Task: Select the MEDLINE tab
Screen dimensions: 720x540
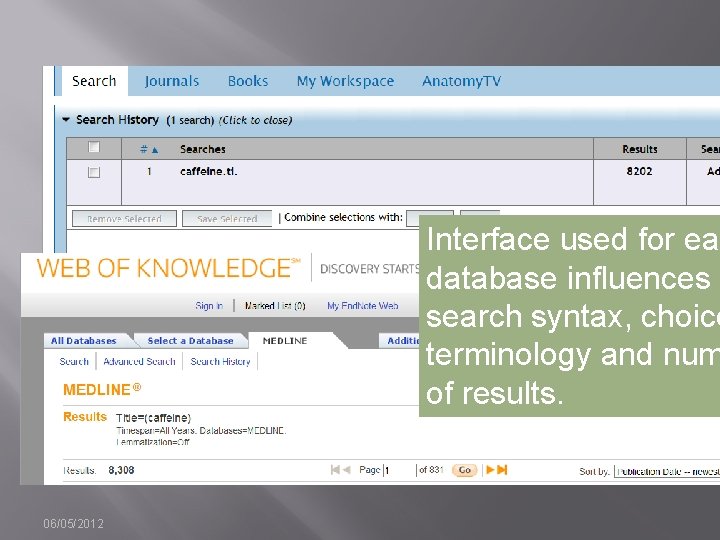Action: (x=285, y=341)
